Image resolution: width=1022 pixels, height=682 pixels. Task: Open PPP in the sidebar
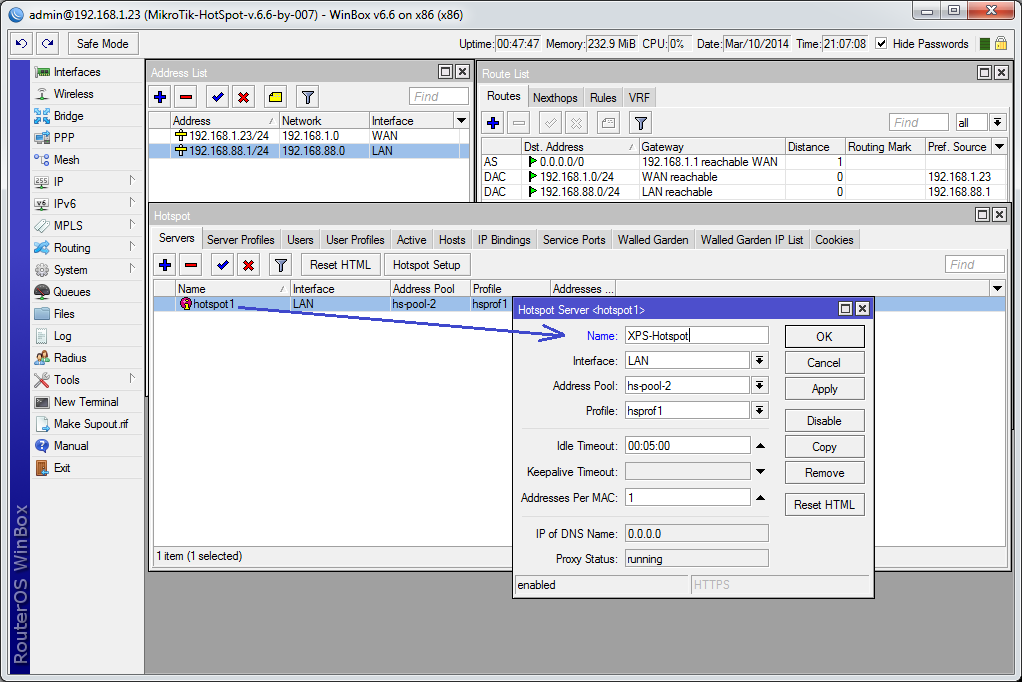click(64, 138)
